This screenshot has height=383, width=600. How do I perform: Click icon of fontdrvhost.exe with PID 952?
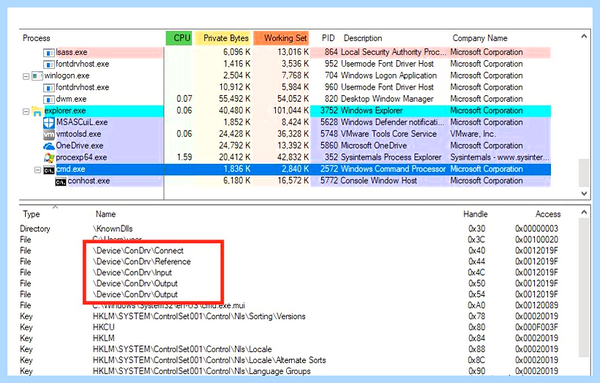point(49,64)
